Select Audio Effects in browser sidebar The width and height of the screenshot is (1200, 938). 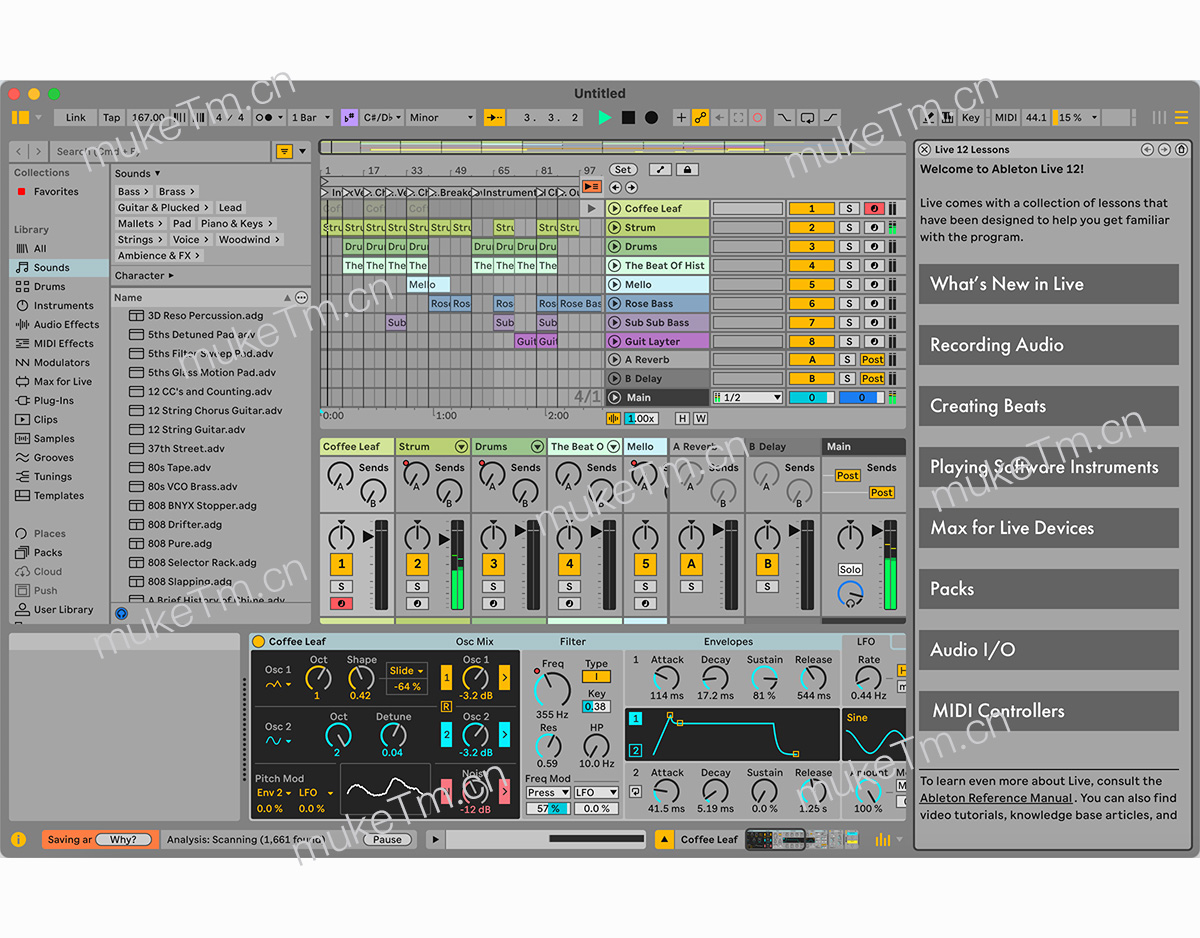(x=66, y=325)
